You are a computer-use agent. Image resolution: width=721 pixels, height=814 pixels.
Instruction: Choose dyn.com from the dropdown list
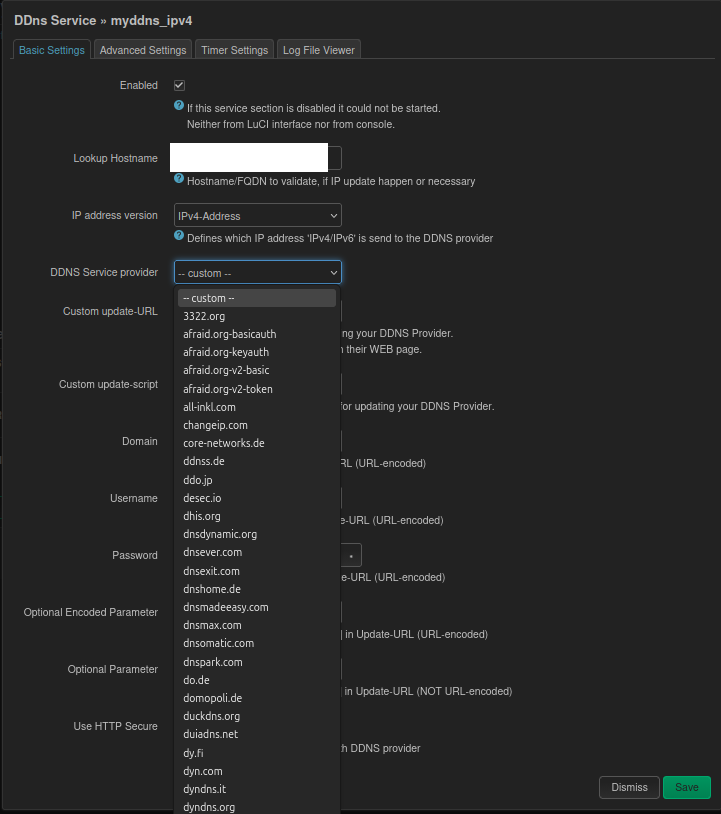[203, 771]
